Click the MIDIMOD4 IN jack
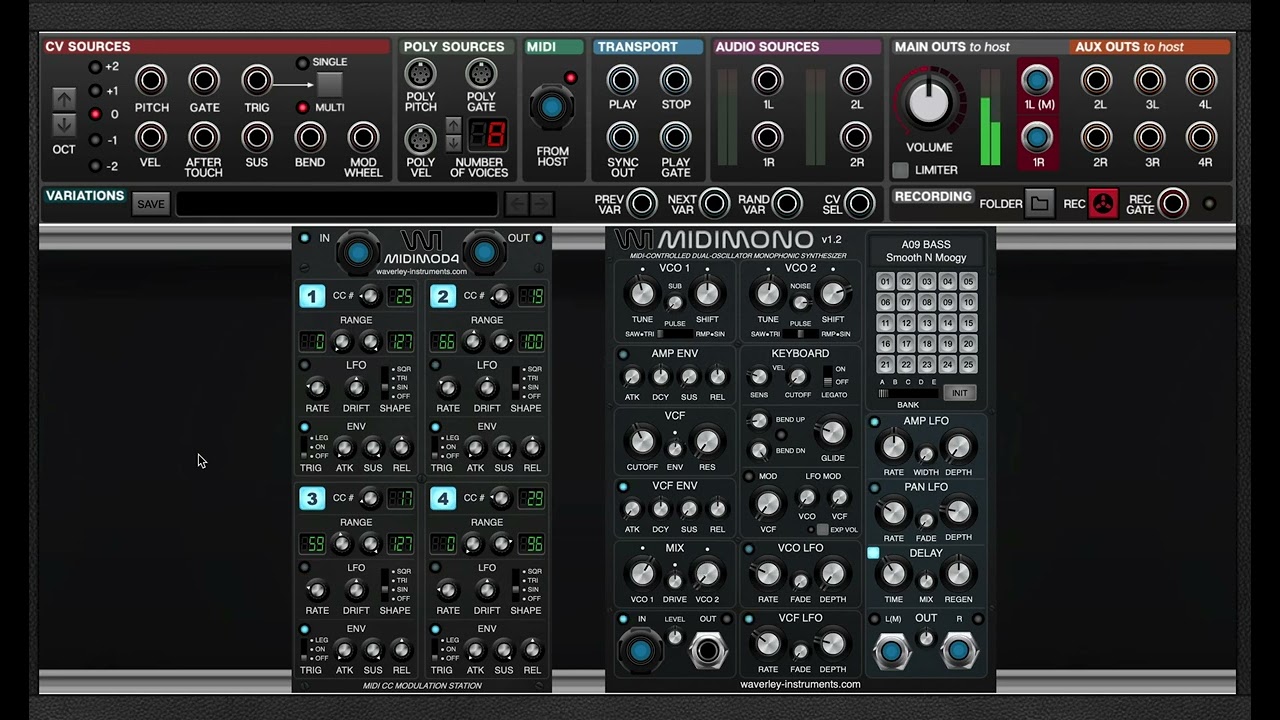The image size is (1280, 720). [x=358, y=253]
